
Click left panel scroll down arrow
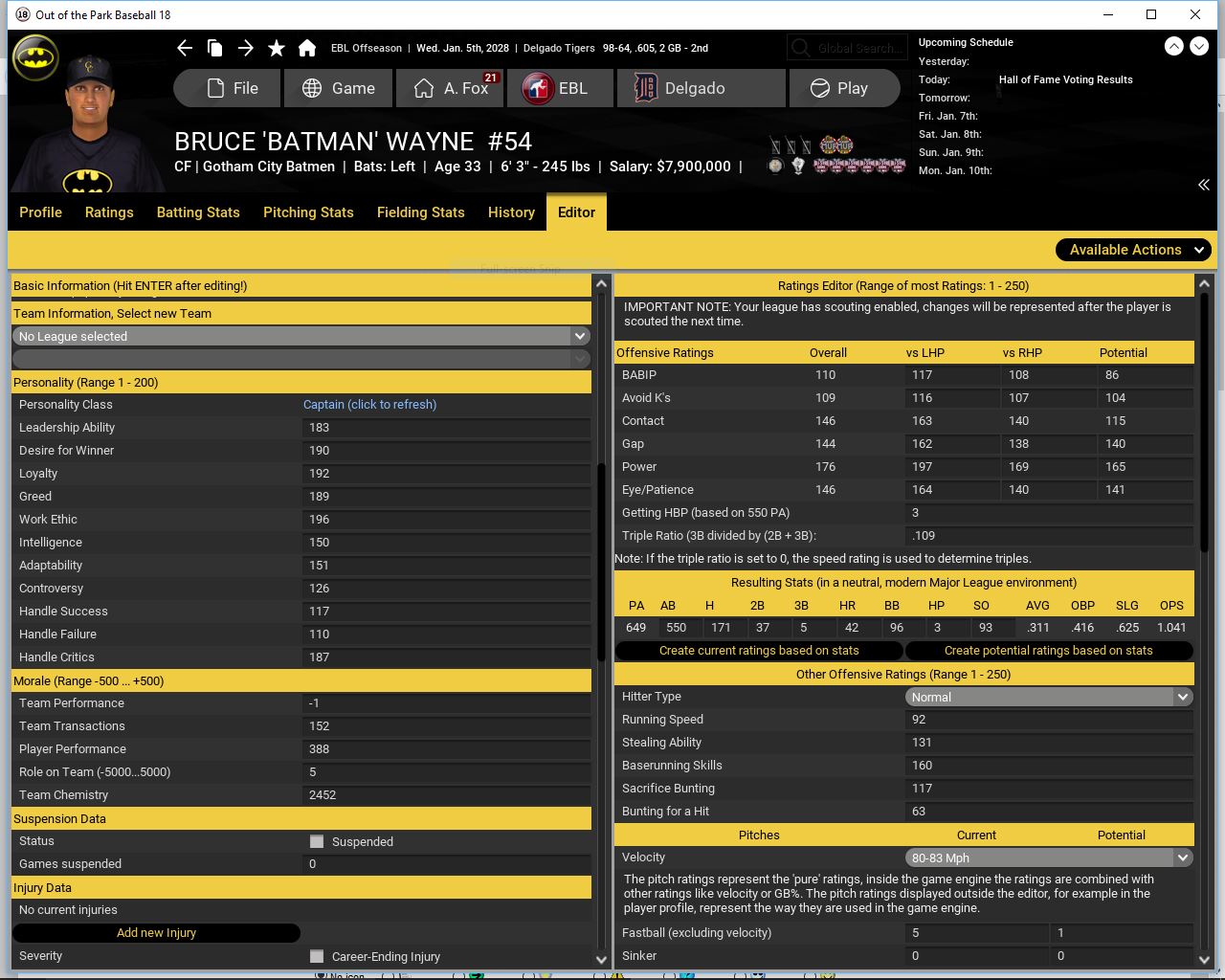tap(601, 960)
